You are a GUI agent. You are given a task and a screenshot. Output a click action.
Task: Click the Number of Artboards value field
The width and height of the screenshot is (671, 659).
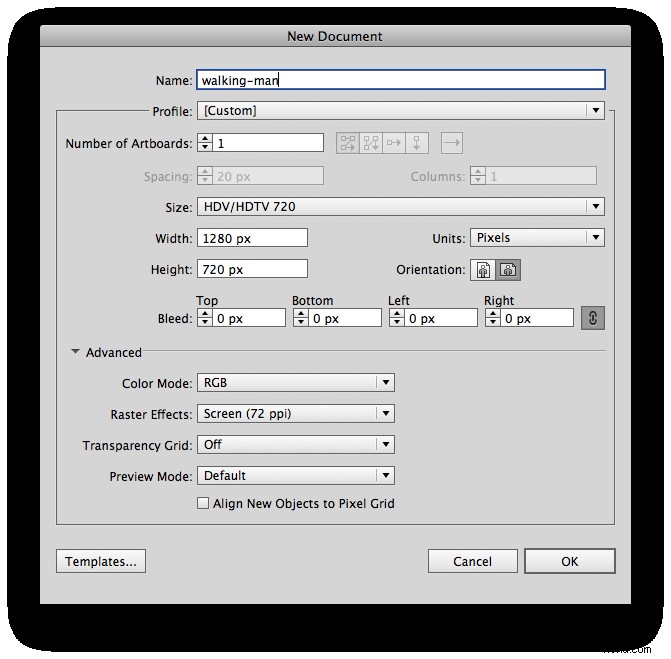tap(268, 143)
